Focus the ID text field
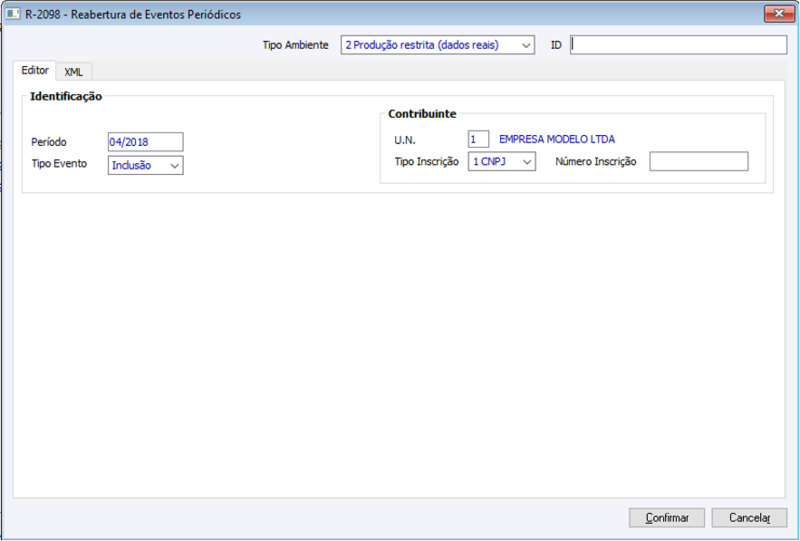Viewport: 800px width, 541px height. tap(678, 45)
